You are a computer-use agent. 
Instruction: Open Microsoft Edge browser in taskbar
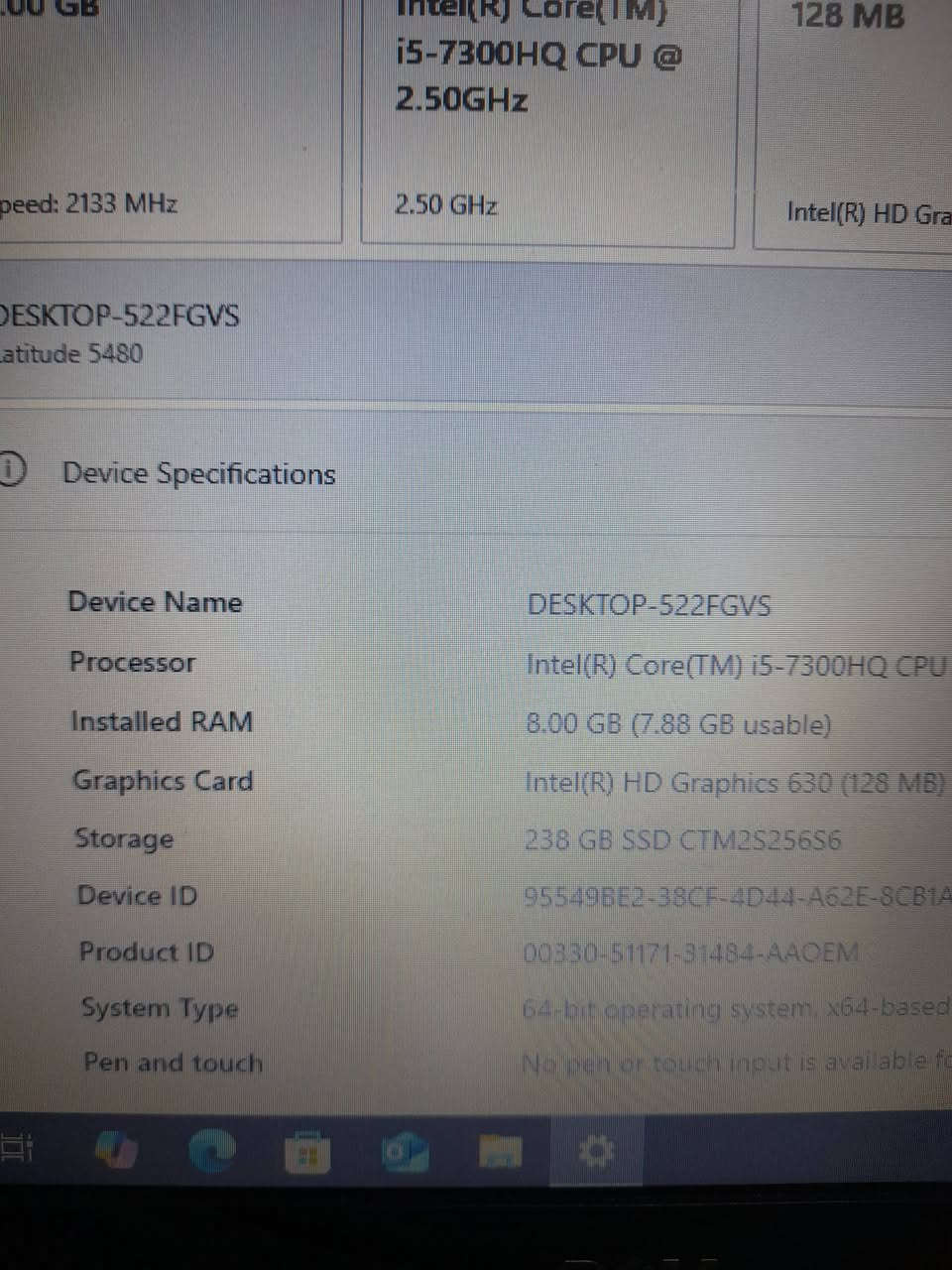tap(212, 1151)
